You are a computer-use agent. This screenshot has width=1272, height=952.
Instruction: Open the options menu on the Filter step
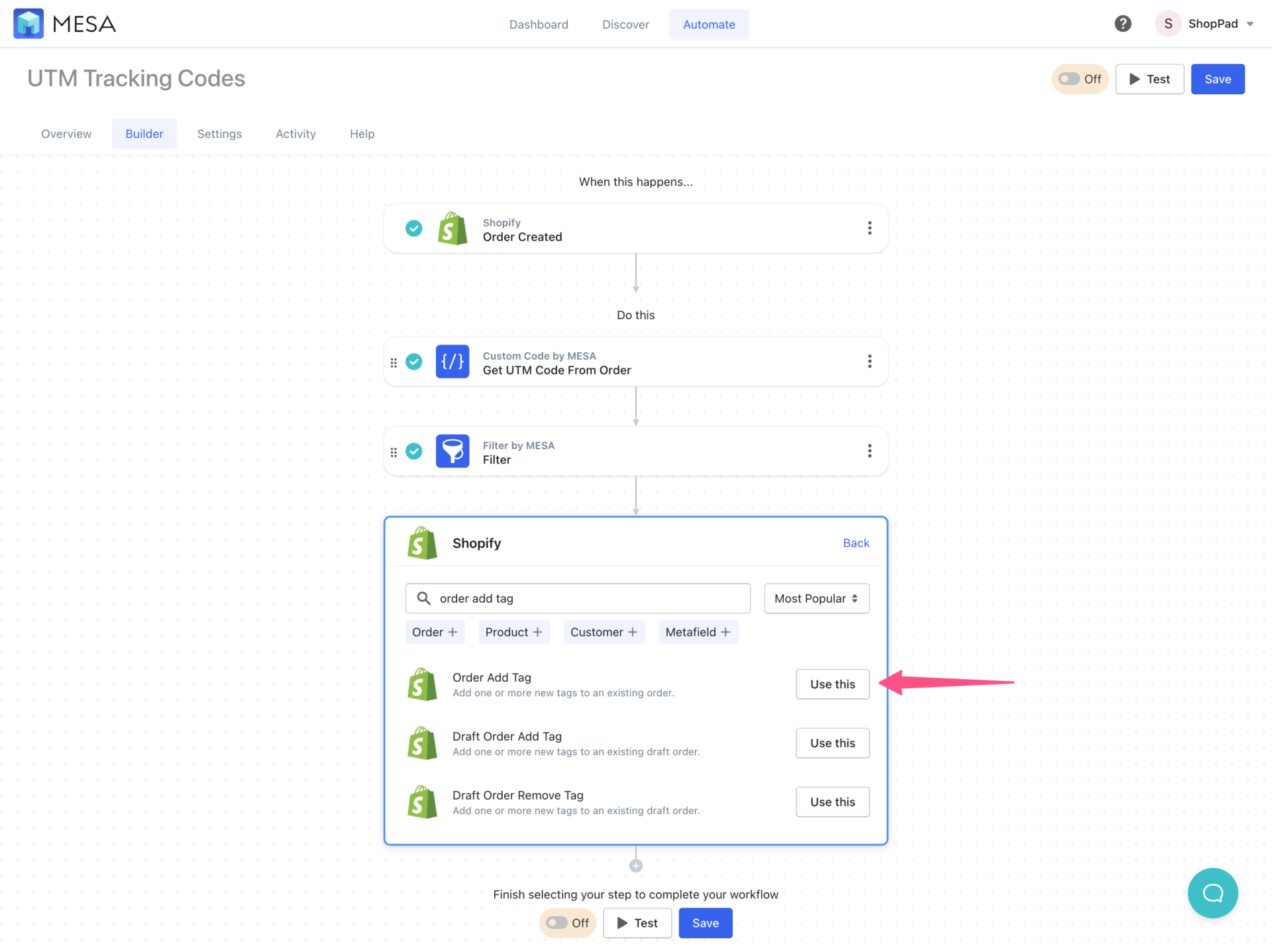click(x=870, y=451)
